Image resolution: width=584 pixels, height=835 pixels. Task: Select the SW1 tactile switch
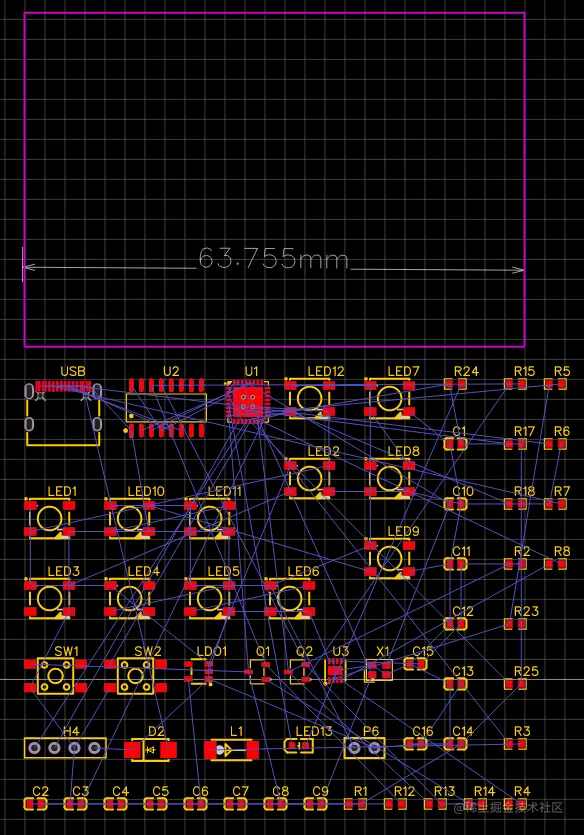(55, 676)
